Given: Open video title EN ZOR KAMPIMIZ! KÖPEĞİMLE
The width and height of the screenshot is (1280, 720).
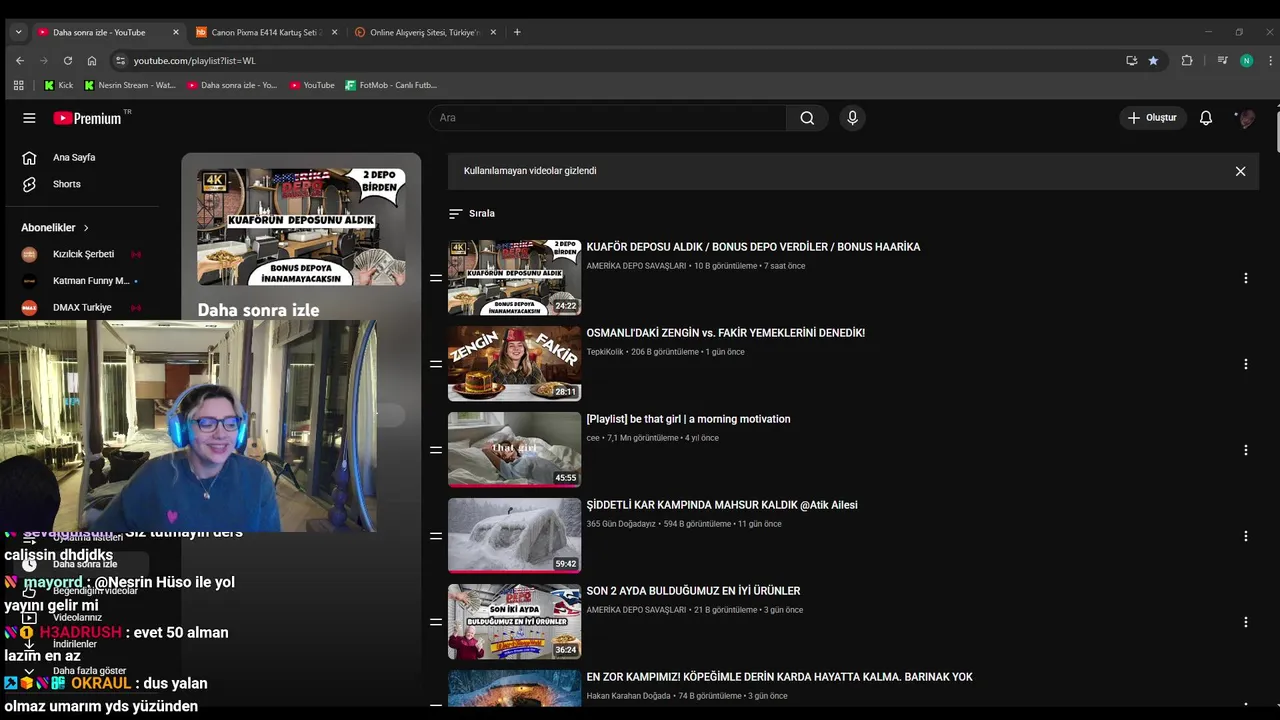Looking at the screenshot, I should point(779,677).
